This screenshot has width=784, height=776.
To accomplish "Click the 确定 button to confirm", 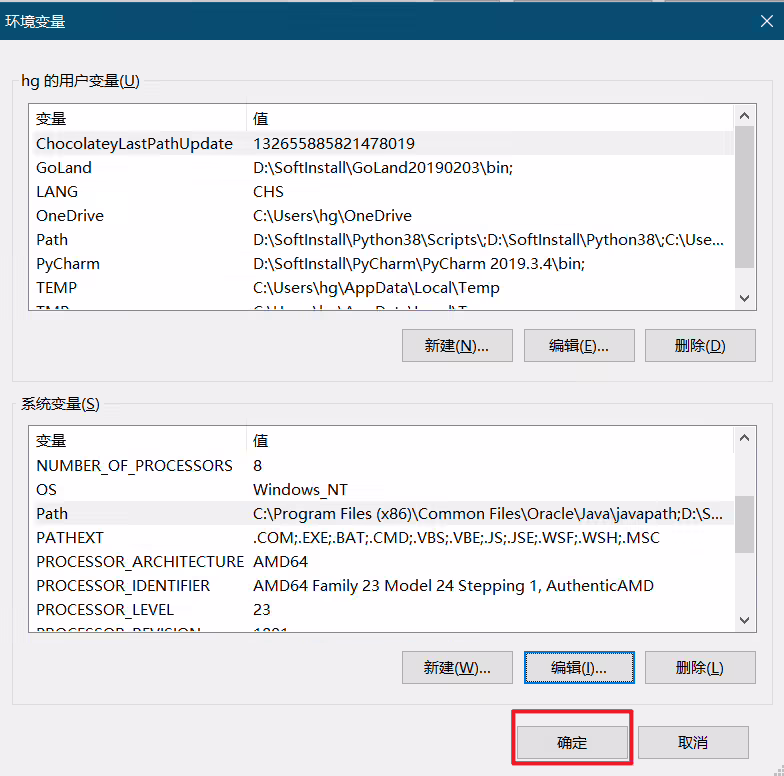I will click(x=572, y=742).
